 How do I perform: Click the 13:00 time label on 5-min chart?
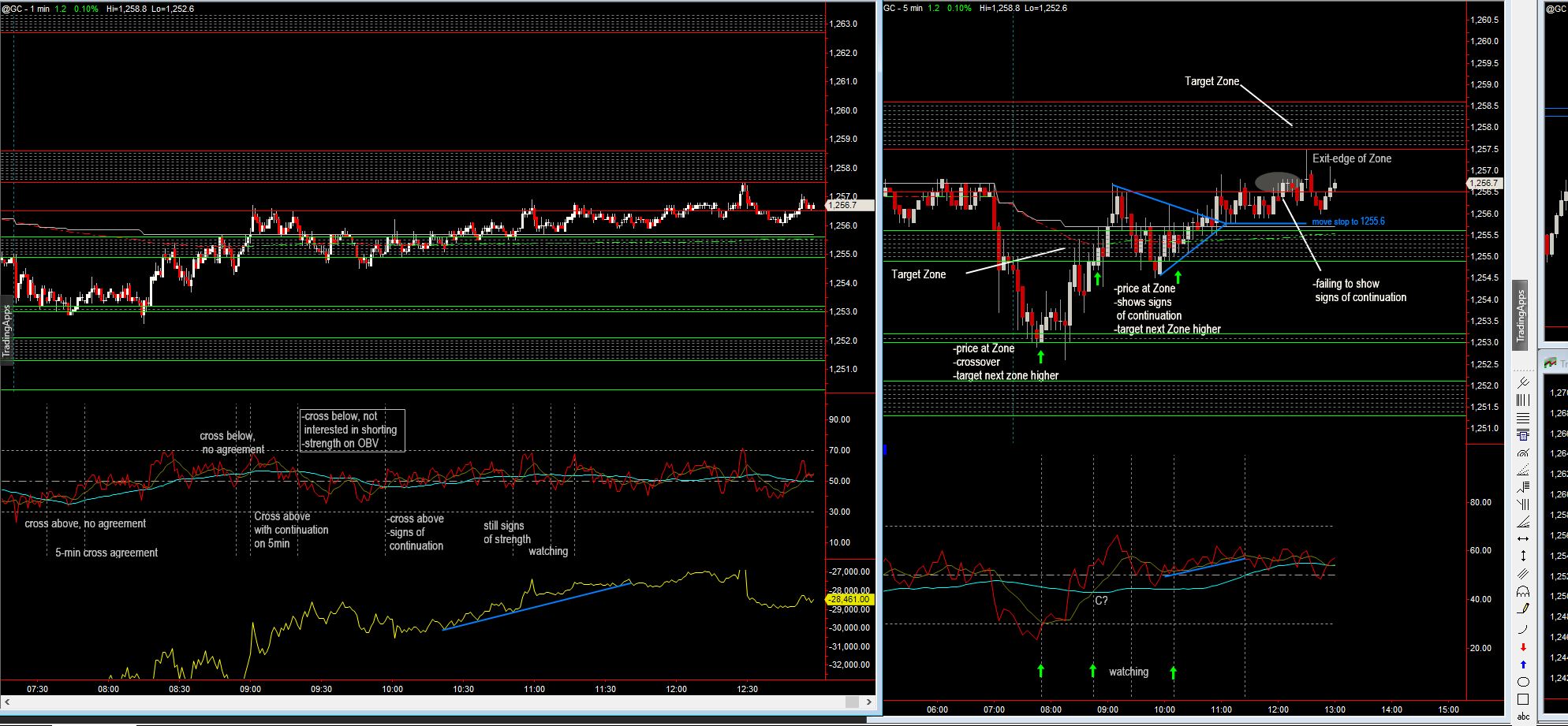click(x=1334, y=709)
